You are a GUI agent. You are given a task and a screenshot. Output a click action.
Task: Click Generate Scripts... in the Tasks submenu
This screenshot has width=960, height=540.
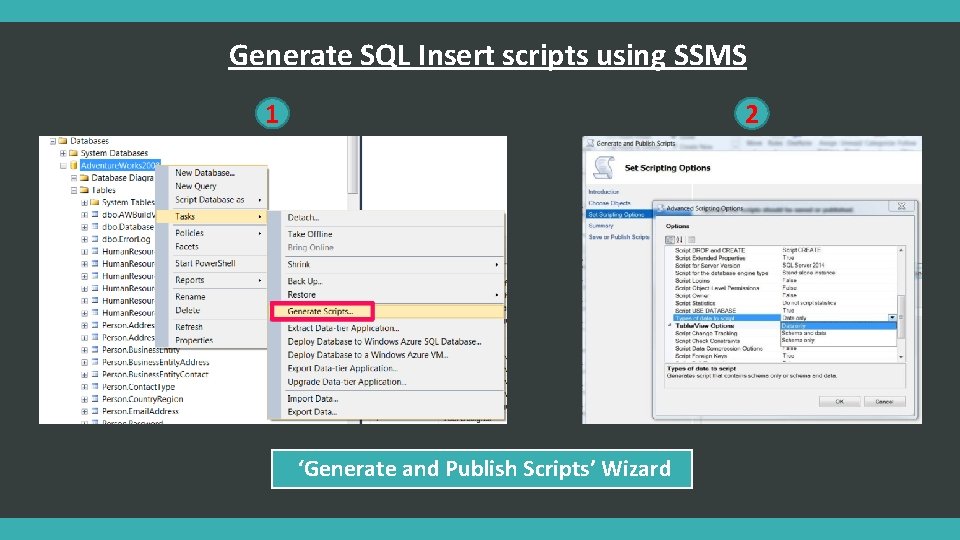pos(320,311)
